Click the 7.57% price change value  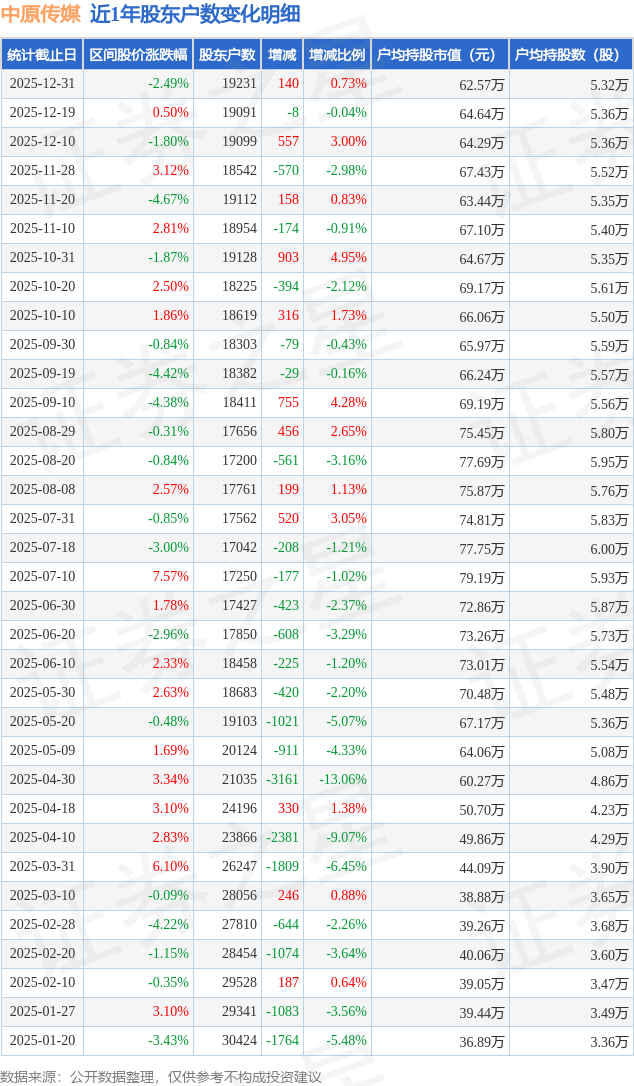170,577
